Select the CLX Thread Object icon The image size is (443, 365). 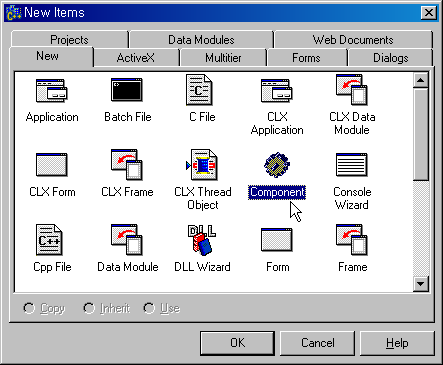(x=202, y=165)
